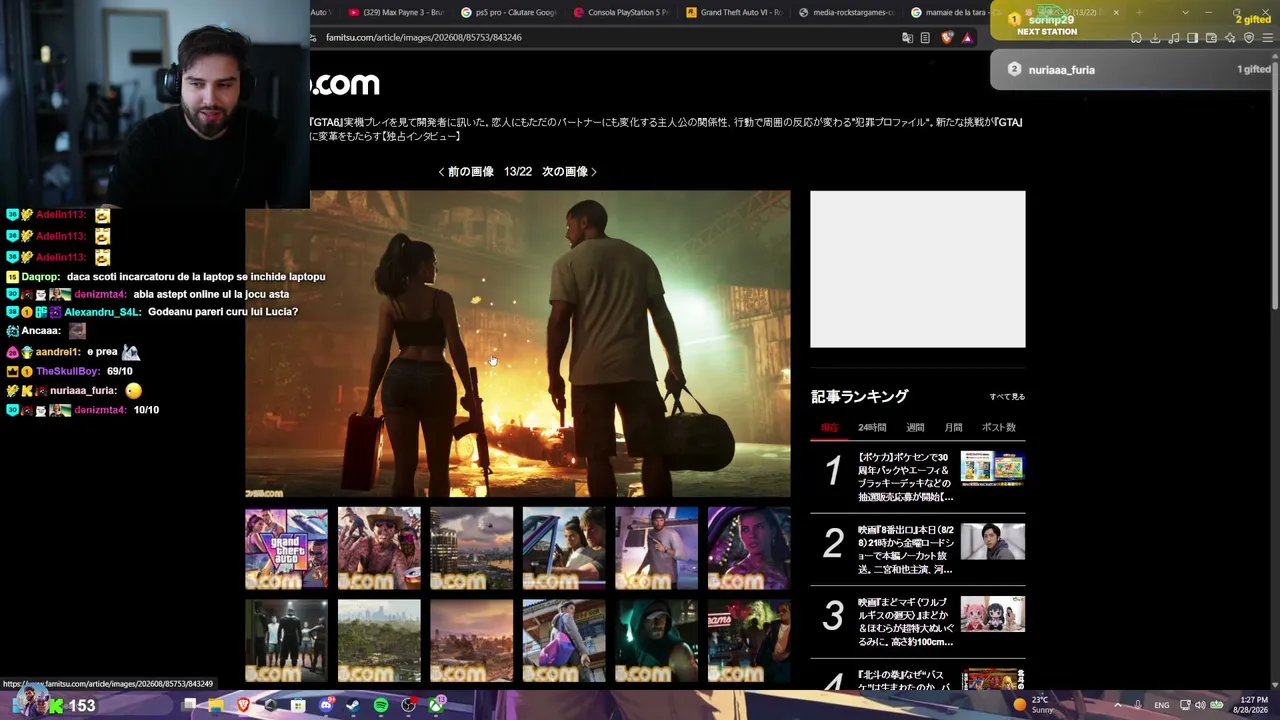Switch to the ps5 pro Google search tab

509,12
